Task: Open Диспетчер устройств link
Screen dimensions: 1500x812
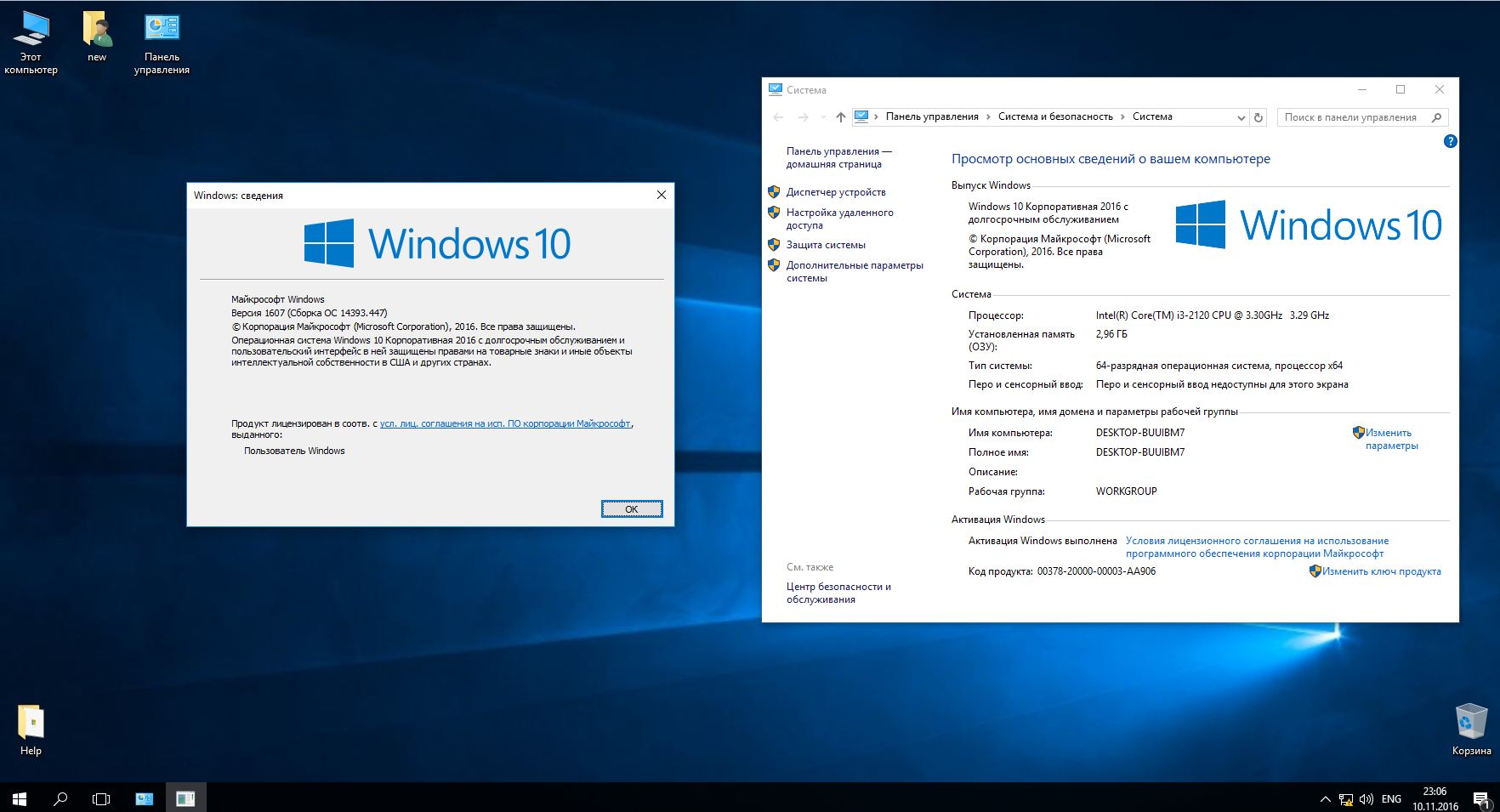Action: (836, 192)
